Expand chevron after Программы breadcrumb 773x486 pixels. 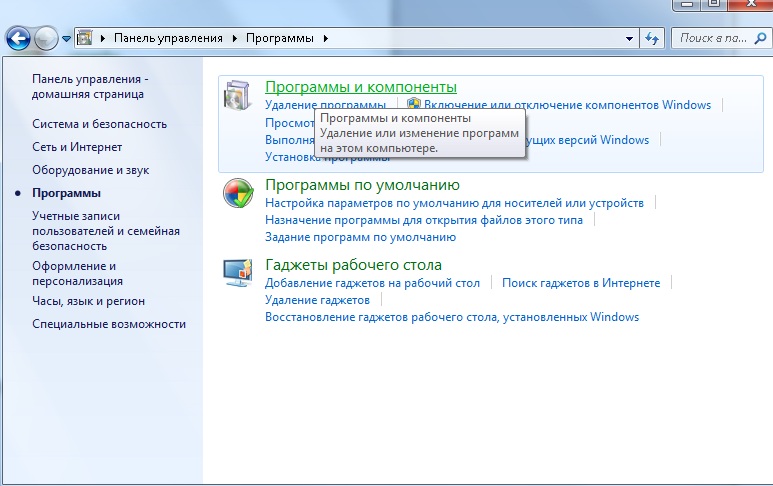click(325, 38)
